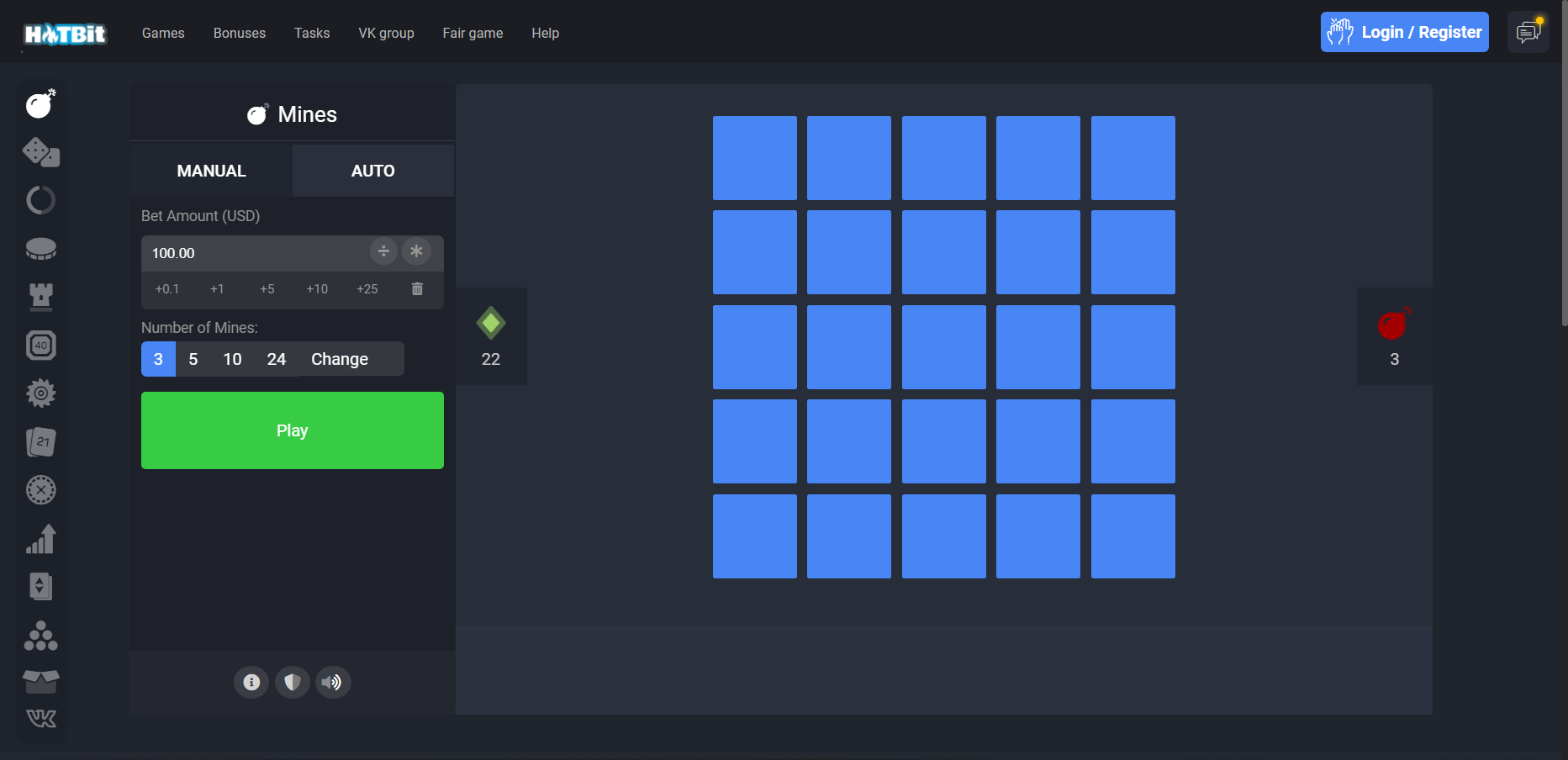1568x760 pixels.
Task: Click the green gem counter icon
Action: tap(491, 323)
